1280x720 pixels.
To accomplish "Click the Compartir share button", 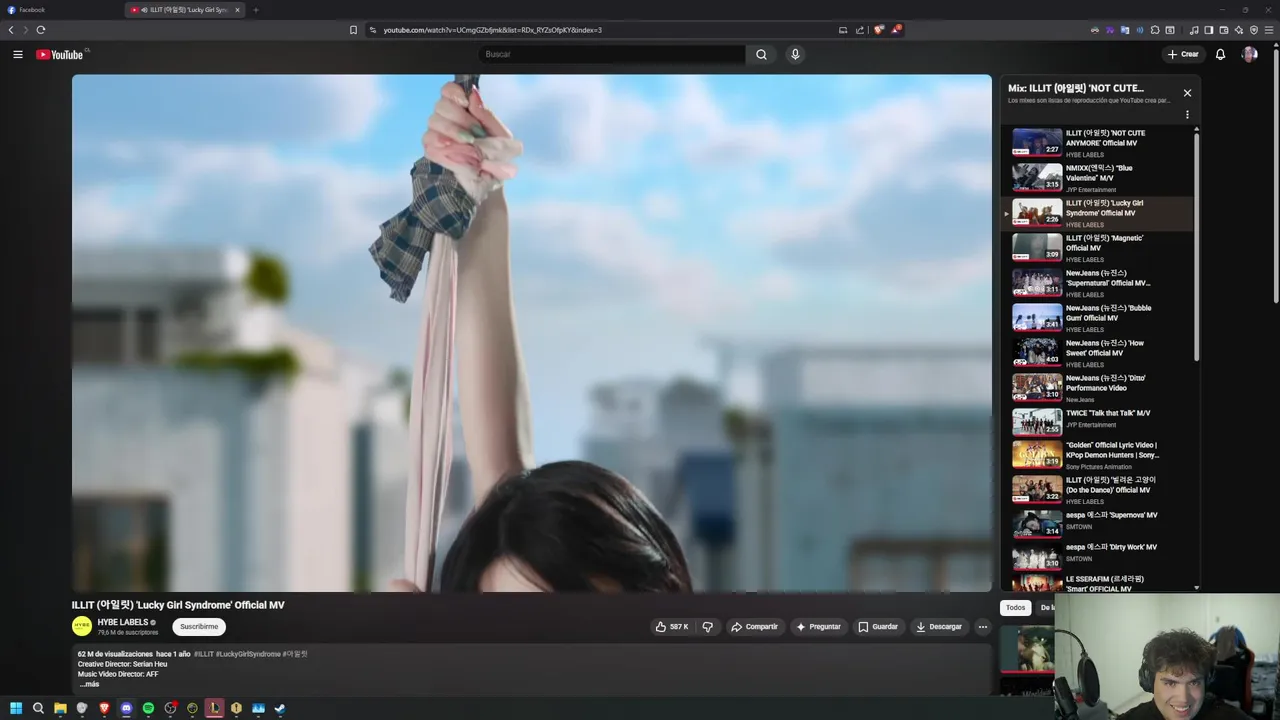I will (754, 627).
